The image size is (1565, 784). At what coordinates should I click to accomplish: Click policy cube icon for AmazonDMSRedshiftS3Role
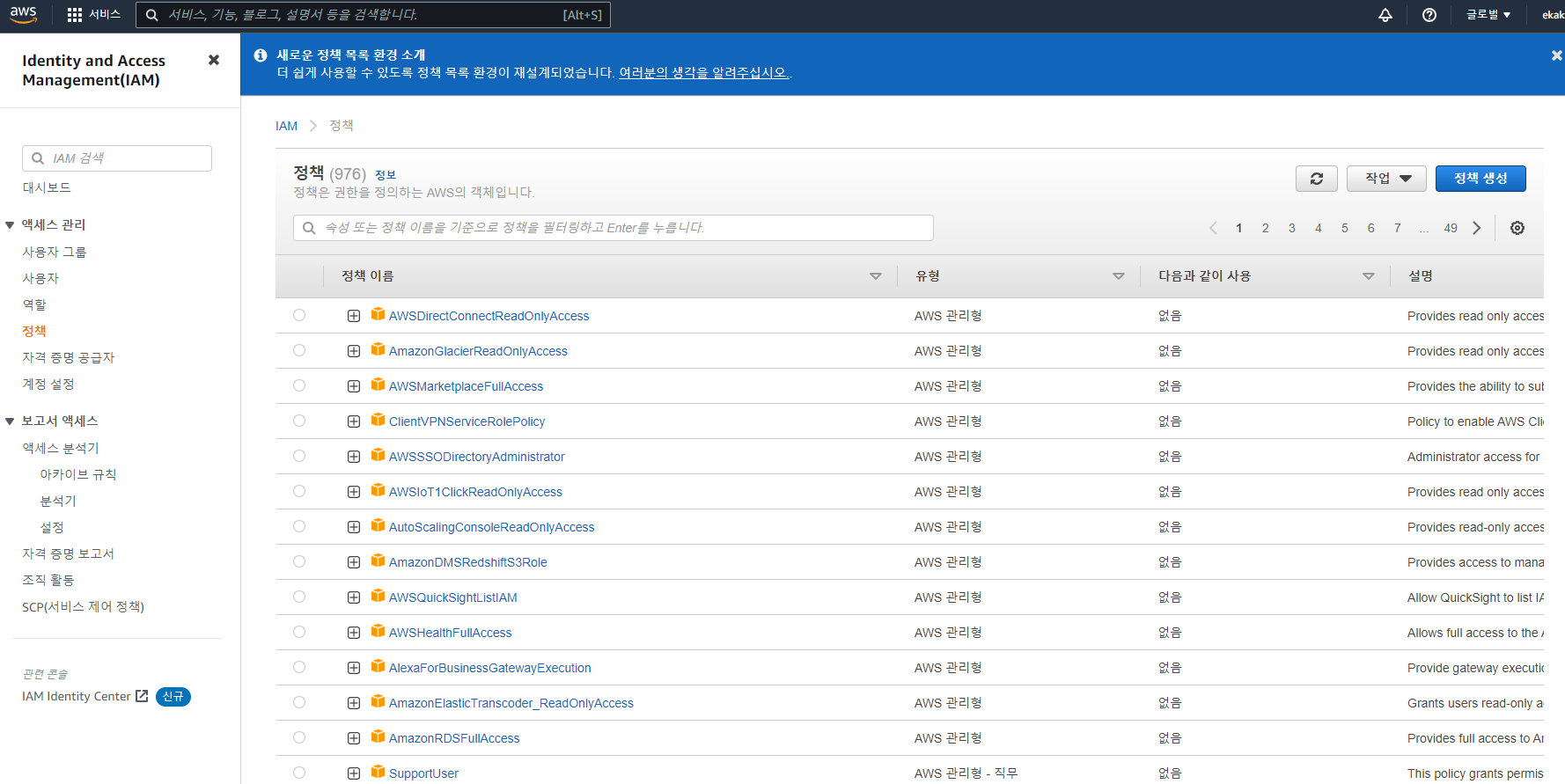pyautogui.click(x=378, y=561)
